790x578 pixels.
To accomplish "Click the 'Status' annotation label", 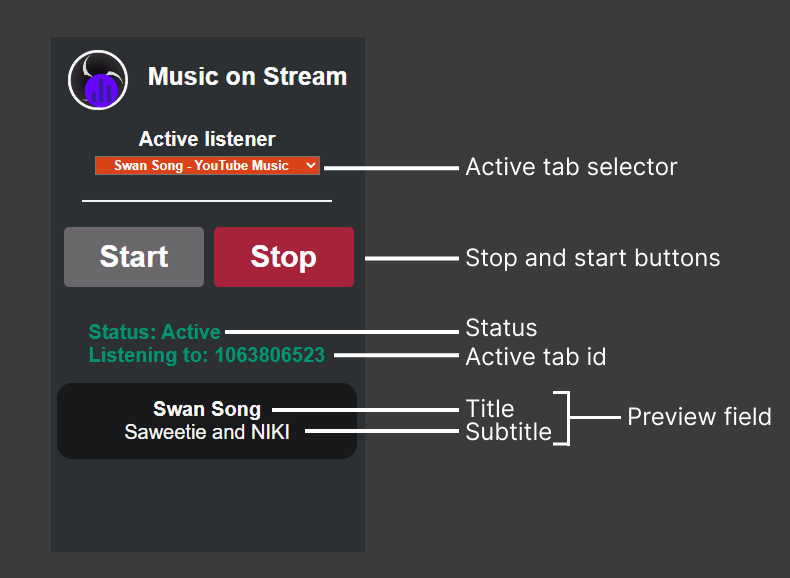I will tap(501, 328).
